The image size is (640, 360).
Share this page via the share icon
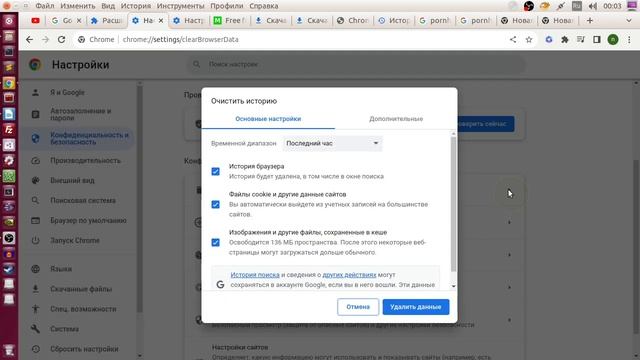click(513, 40)
